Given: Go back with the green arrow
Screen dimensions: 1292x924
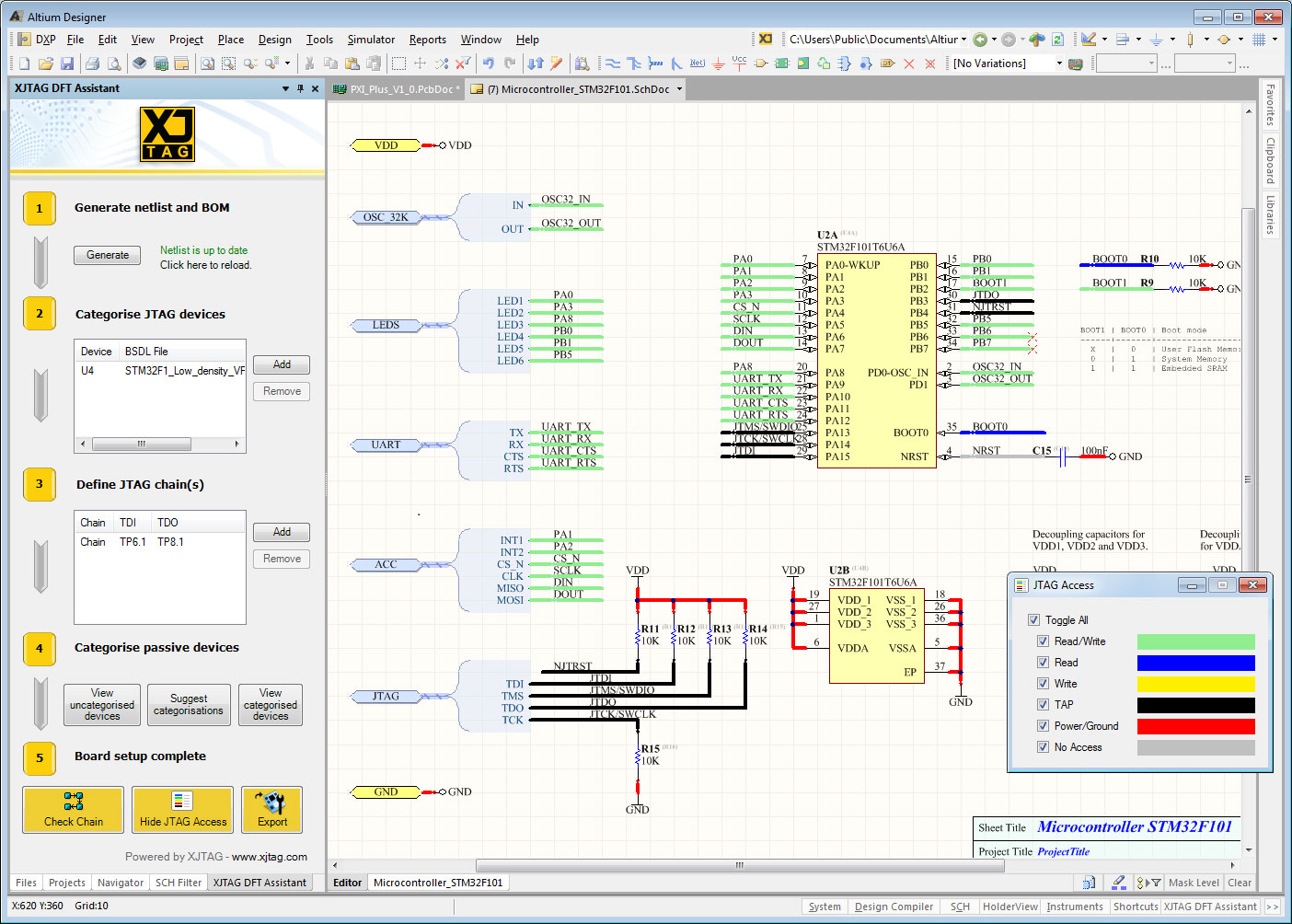Looking at the screenshot, I should 980,40.
